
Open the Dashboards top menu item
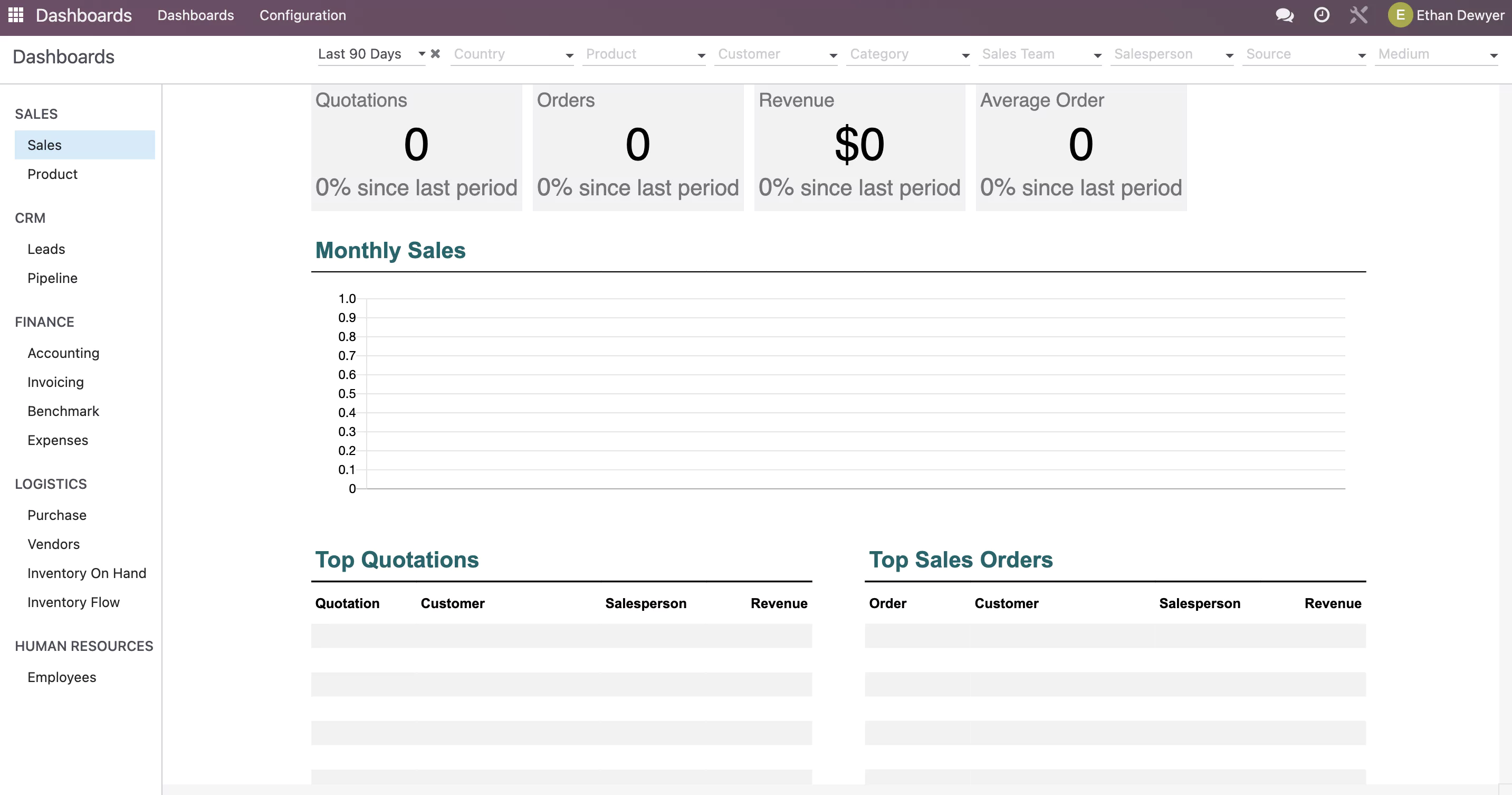195,15
